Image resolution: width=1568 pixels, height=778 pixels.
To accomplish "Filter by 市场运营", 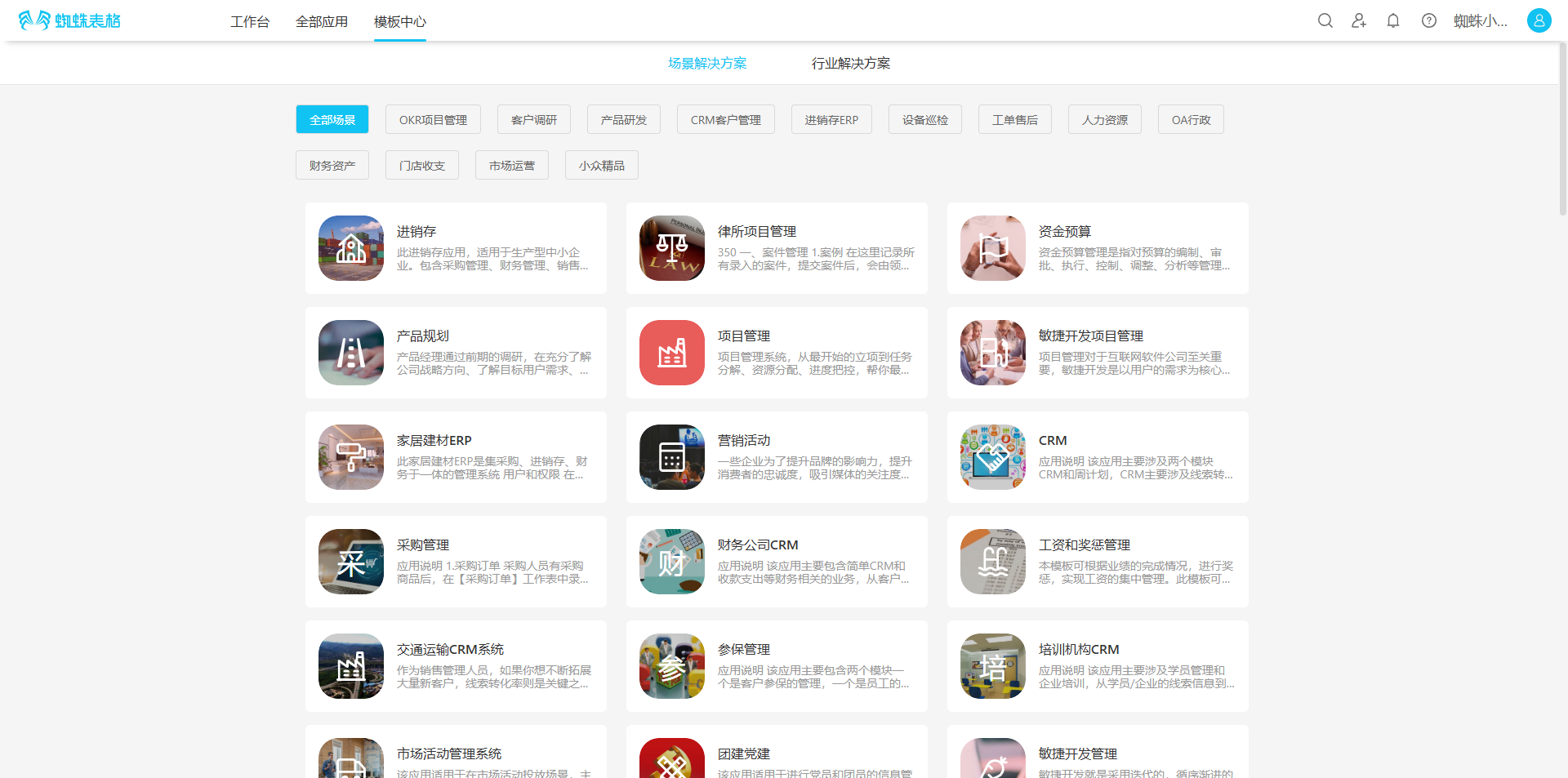I will tap(512, 165).
